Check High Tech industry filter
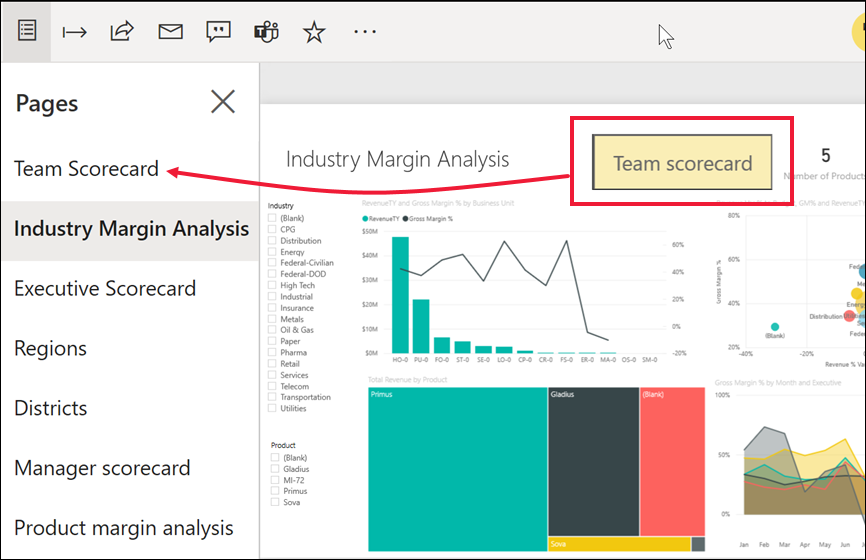The height and width of the screenshot is (560, 866). (x=272, y=286)
